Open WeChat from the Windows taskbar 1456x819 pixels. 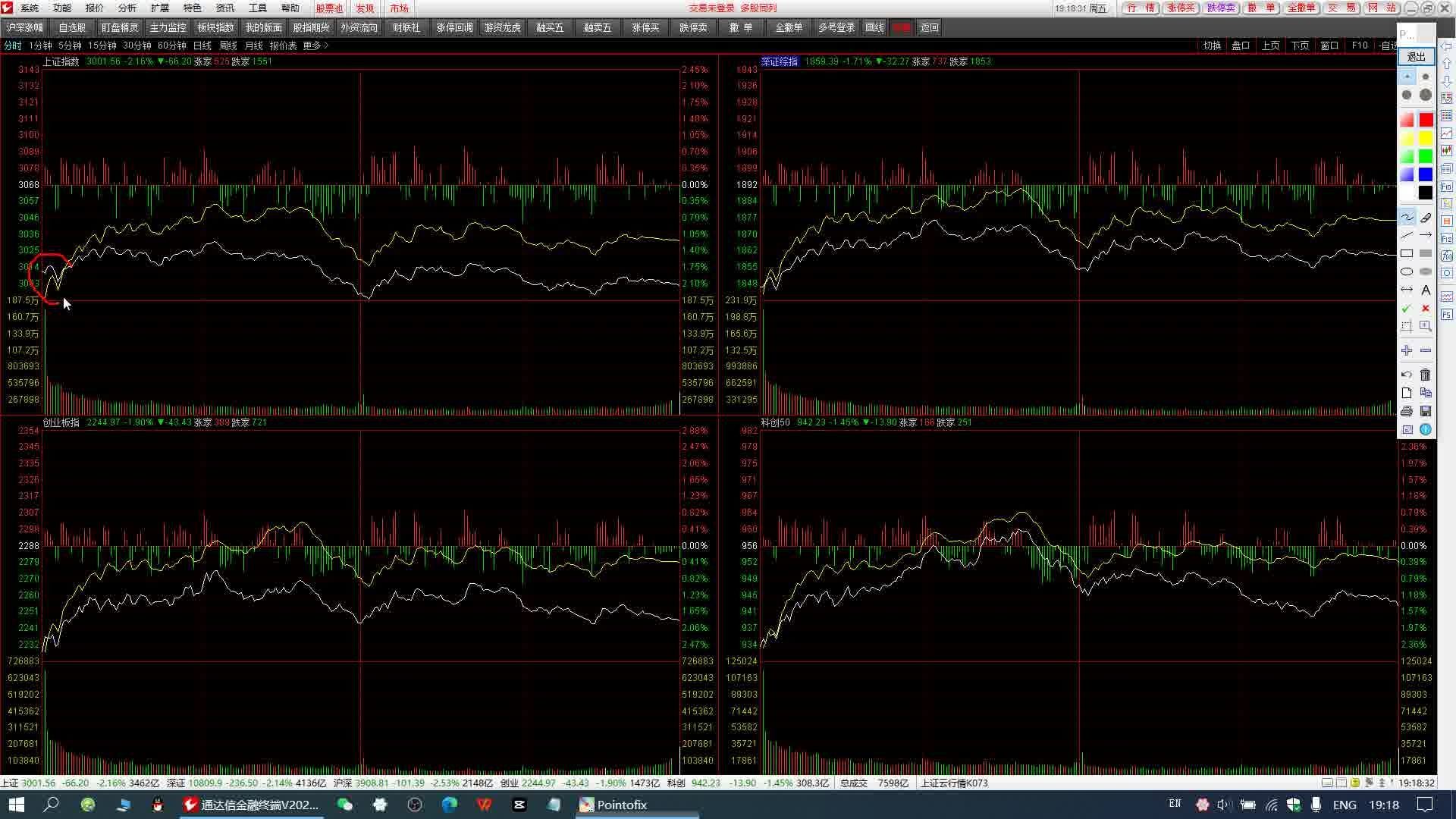pos(345,805)
